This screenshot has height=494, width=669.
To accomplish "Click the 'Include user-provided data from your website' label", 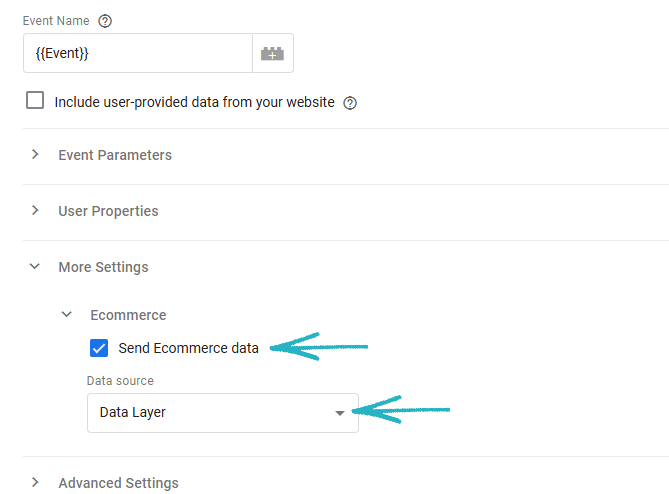I will coord(194,102).
